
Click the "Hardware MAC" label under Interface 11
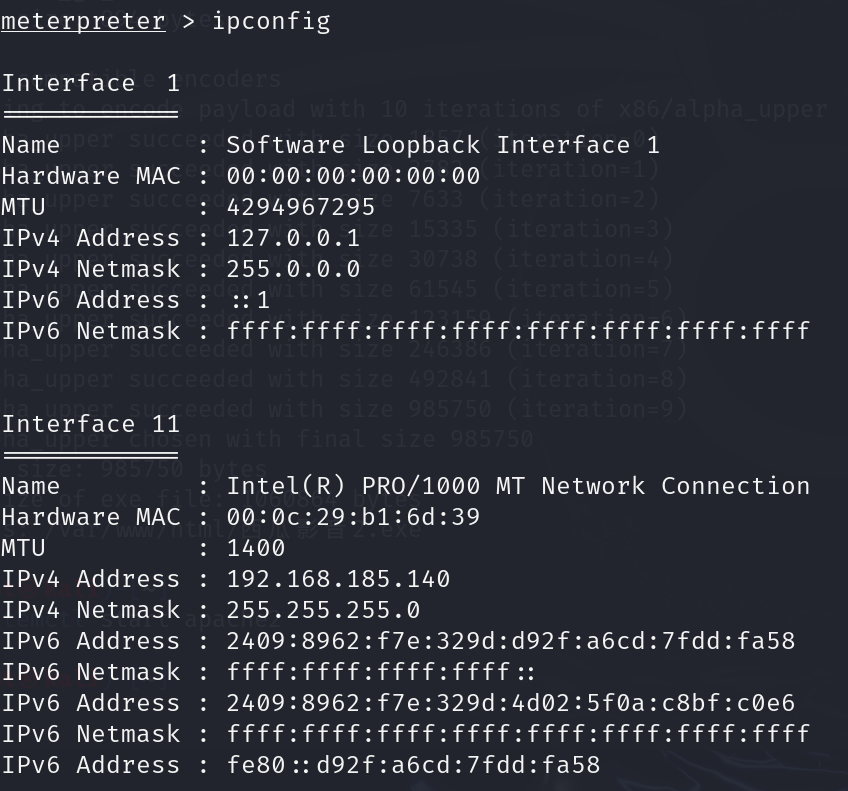pos(91,517)
